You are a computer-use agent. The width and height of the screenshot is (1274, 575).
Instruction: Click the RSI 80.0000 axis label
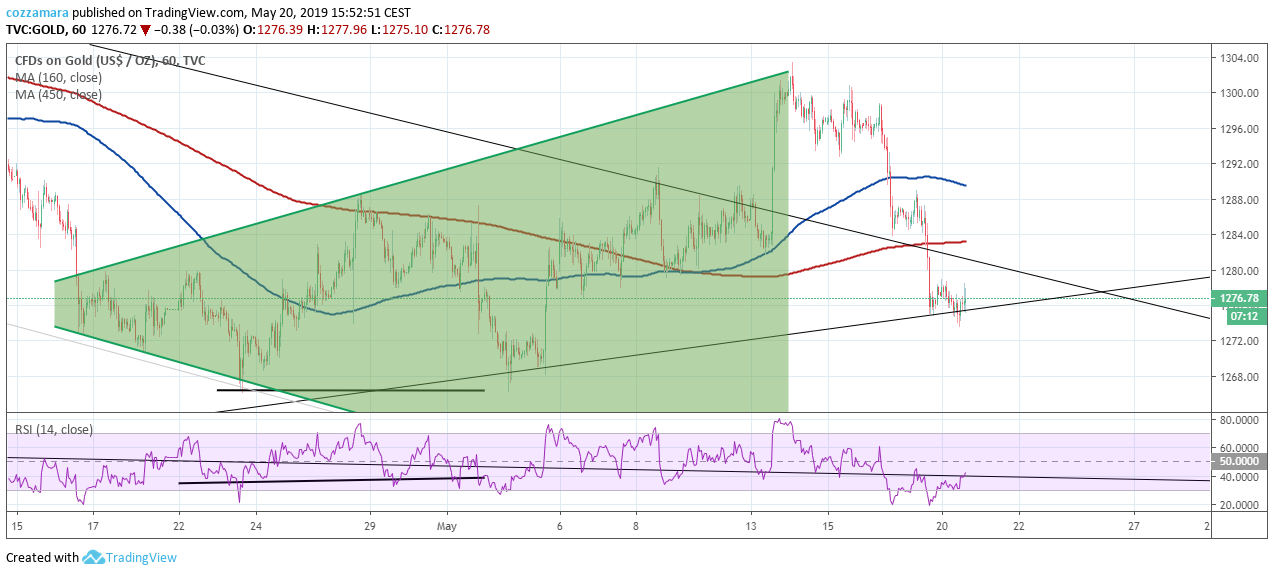pyautogui.click(x=1239, y=420)
